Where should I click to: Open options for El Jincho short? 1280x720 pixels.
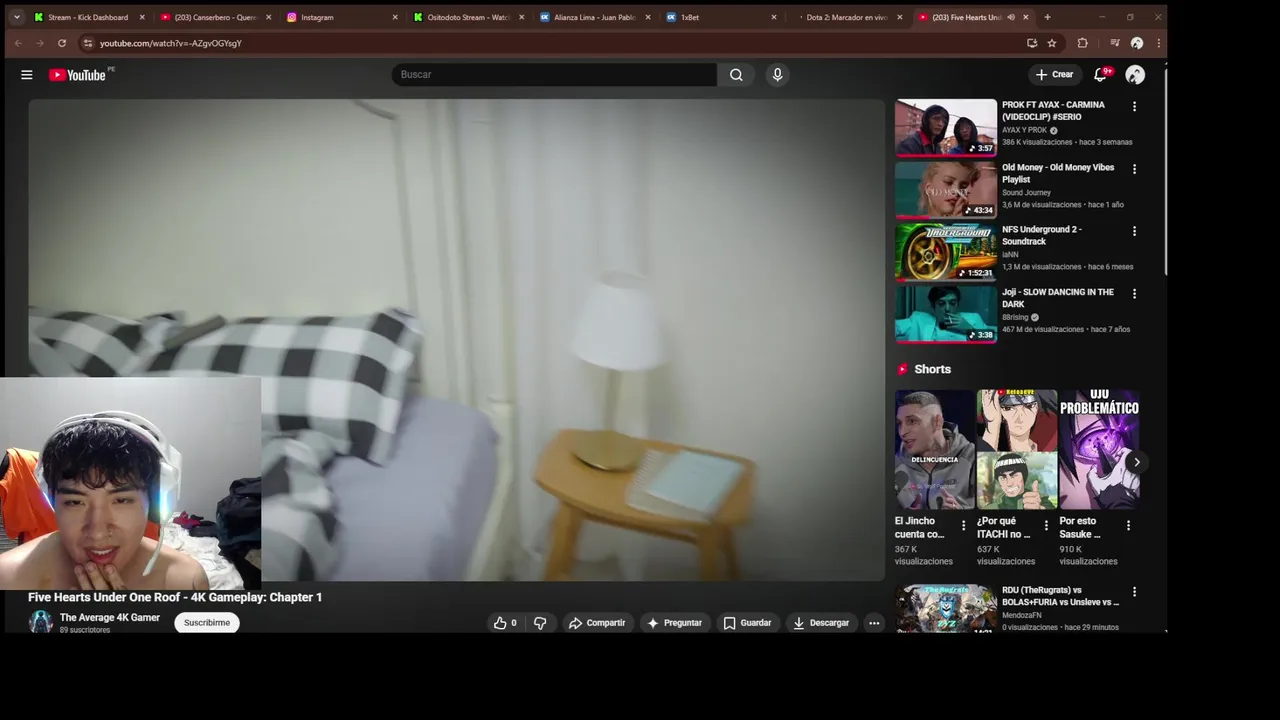point(964,525)
